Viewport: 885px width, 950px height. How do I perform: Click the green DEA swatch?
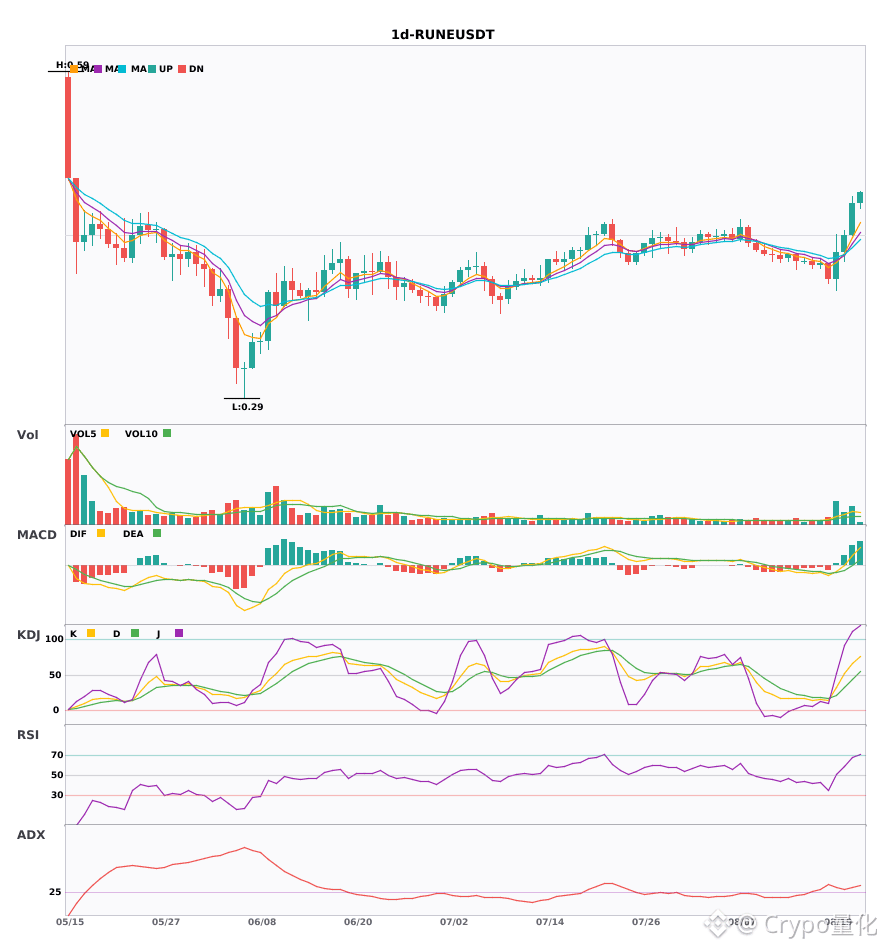click(157, 533)
